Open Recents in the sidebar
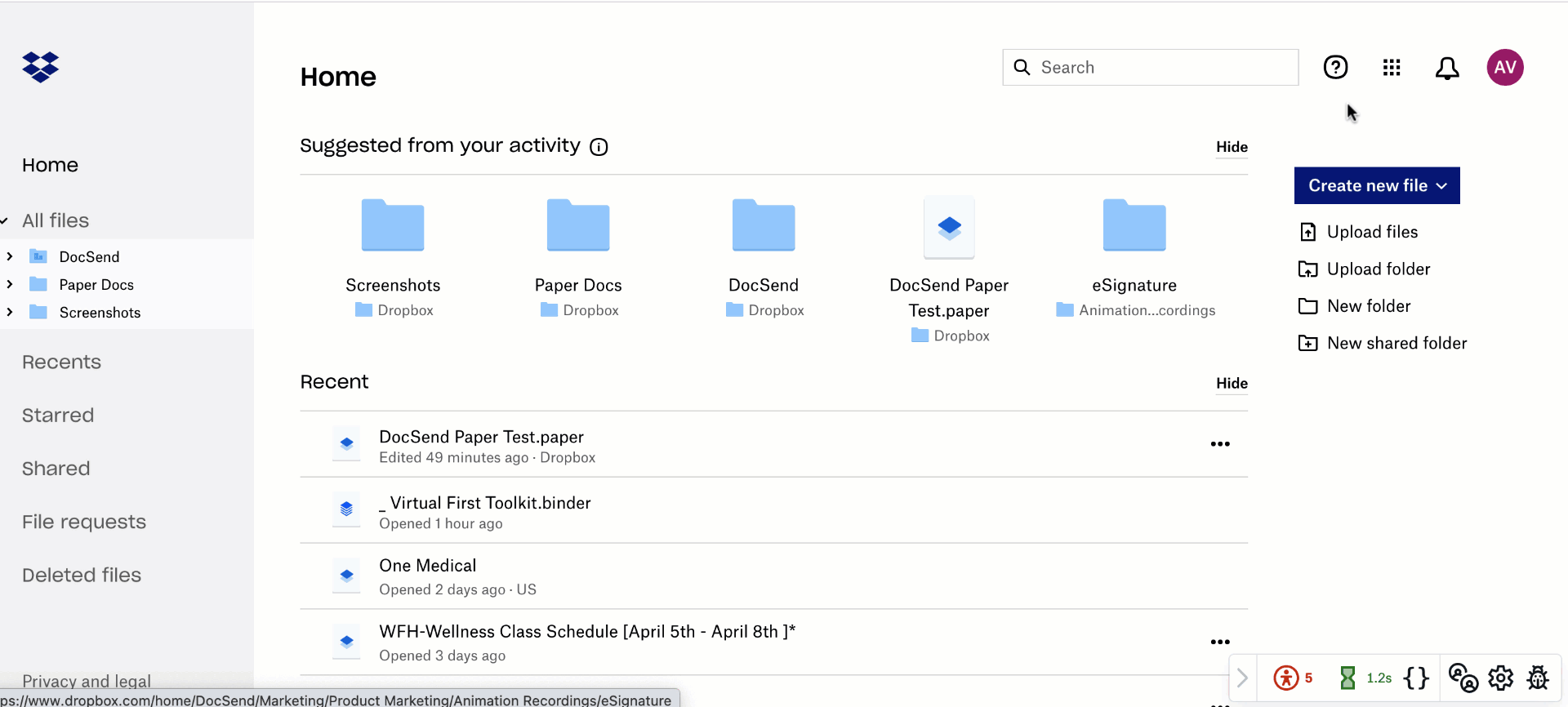The width and height of the screenshot is (1568, 707). tap(61, 362)
